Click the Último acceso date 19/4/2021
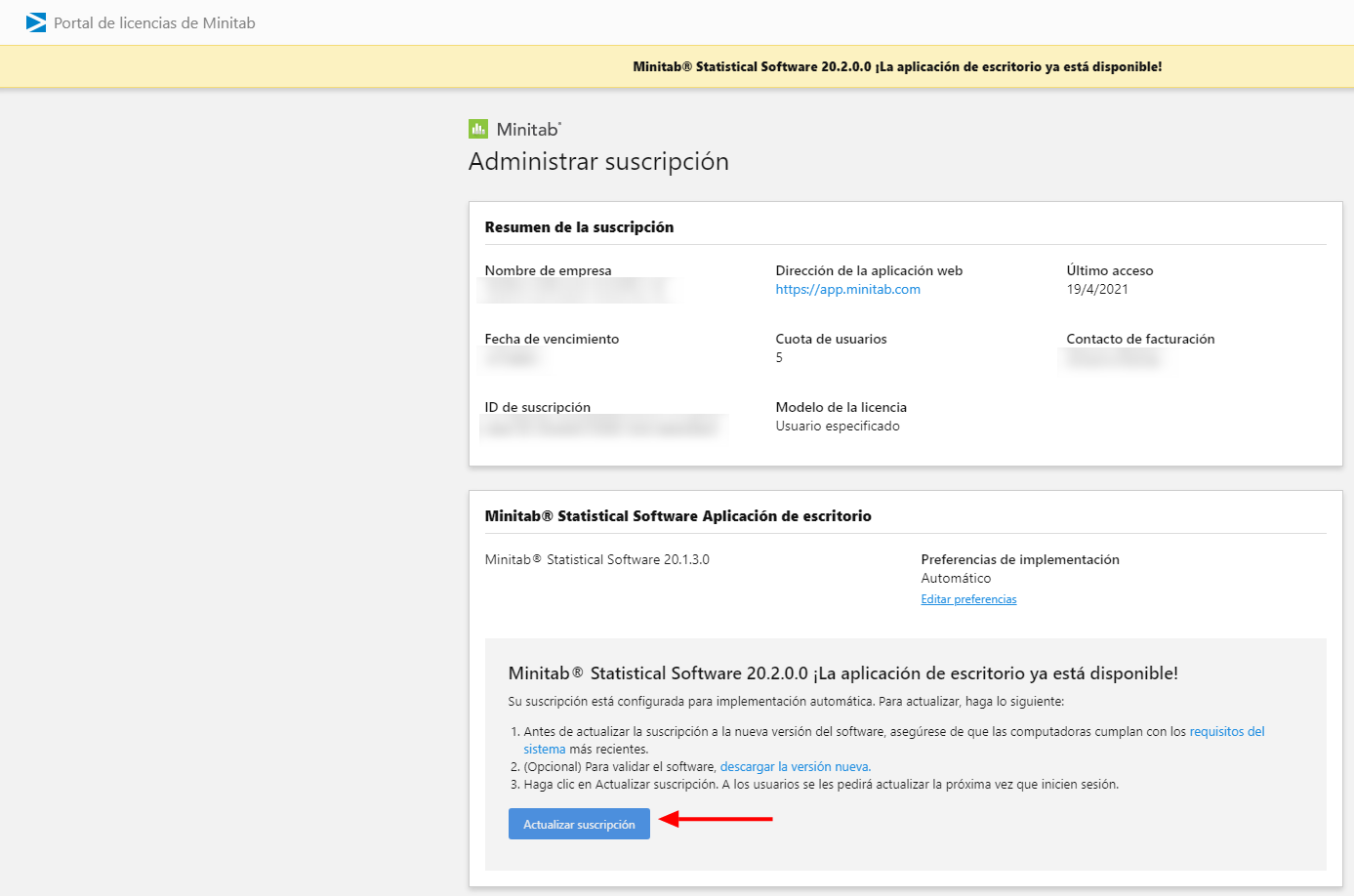 (x=1097, y=289)
